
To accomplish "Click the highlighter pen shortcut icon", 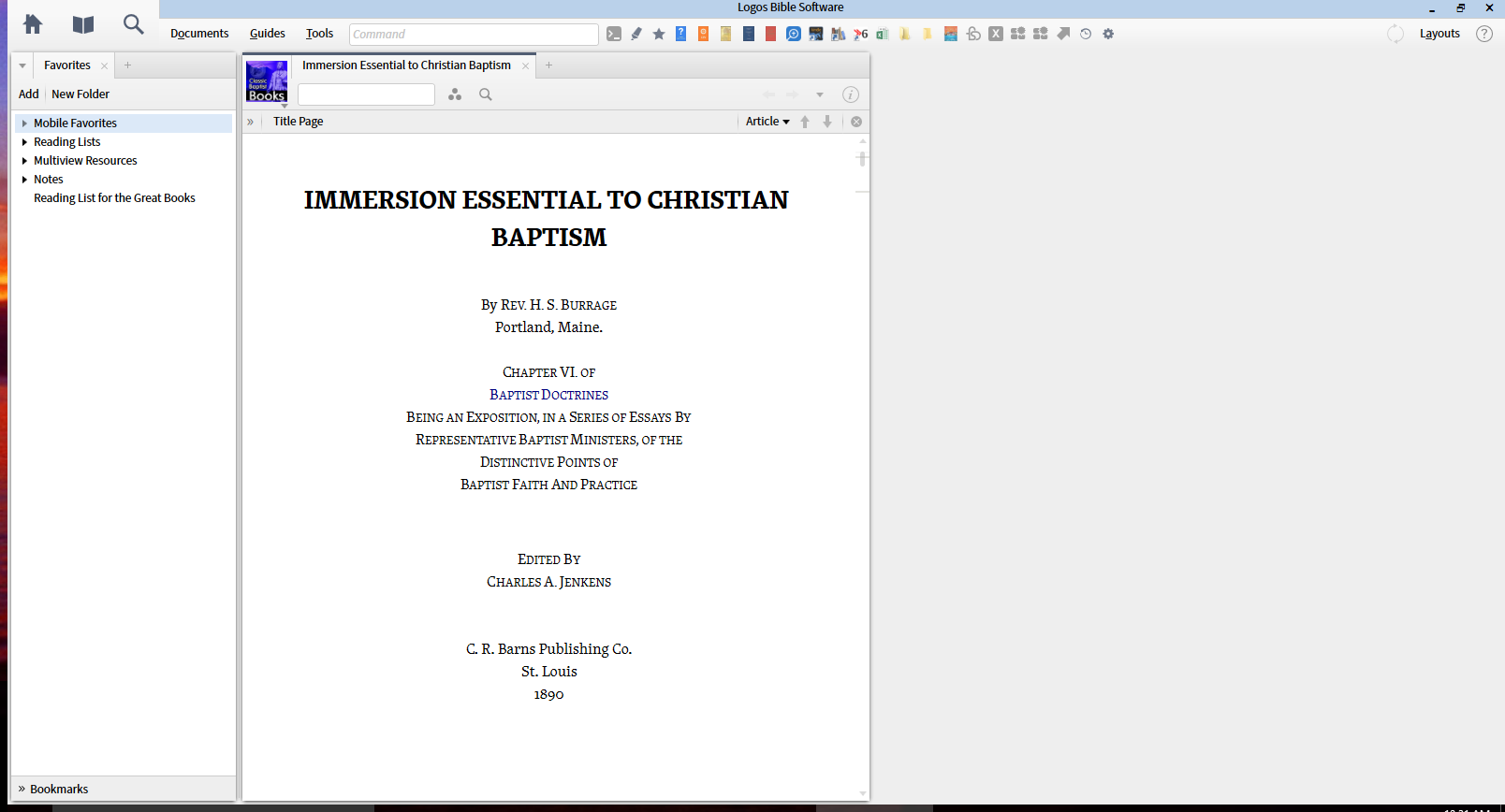I will click(x=636, y=34).
